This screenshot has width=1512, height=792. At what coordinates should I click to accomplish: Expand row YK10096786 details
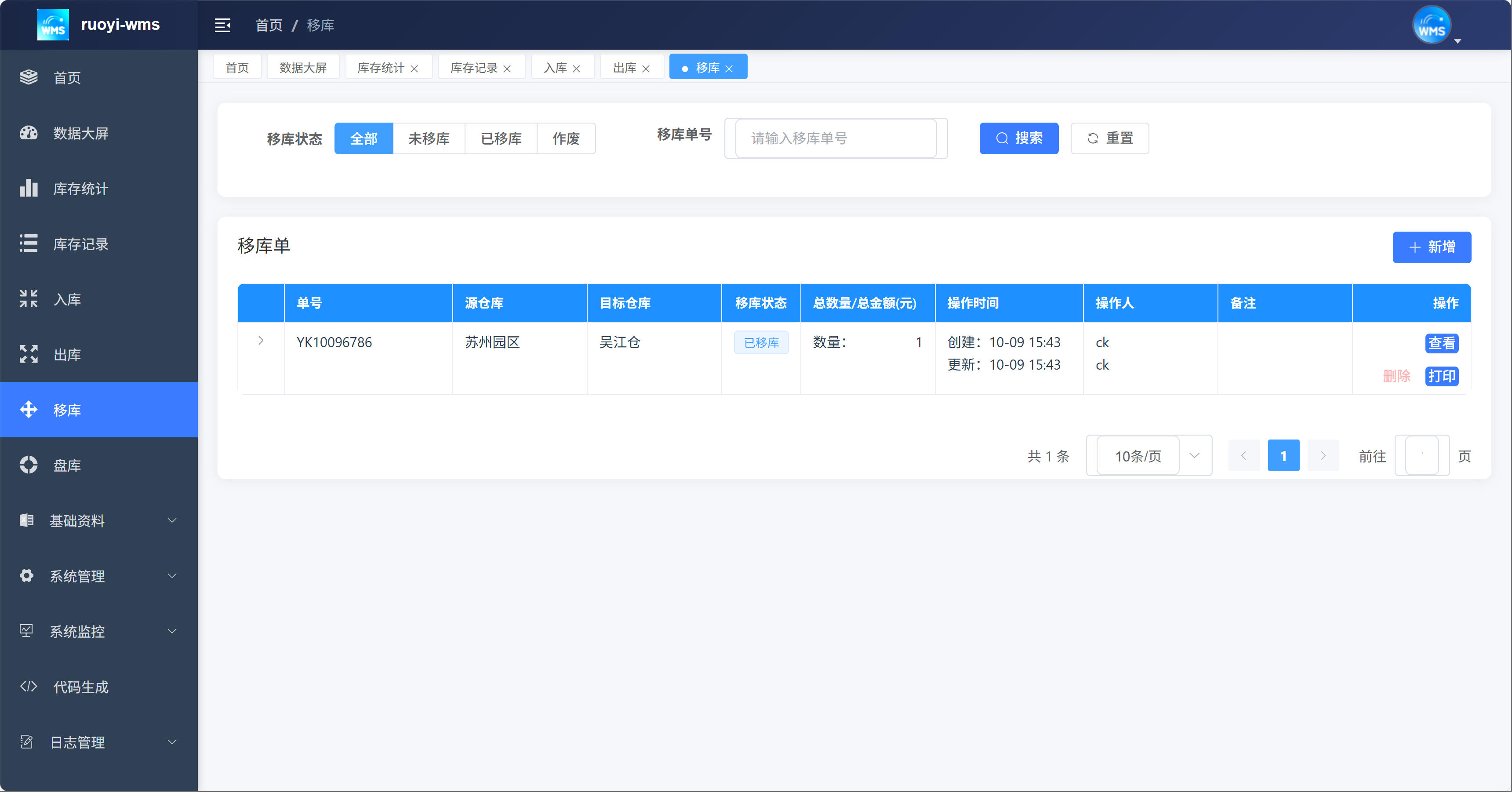click(261, 341)
